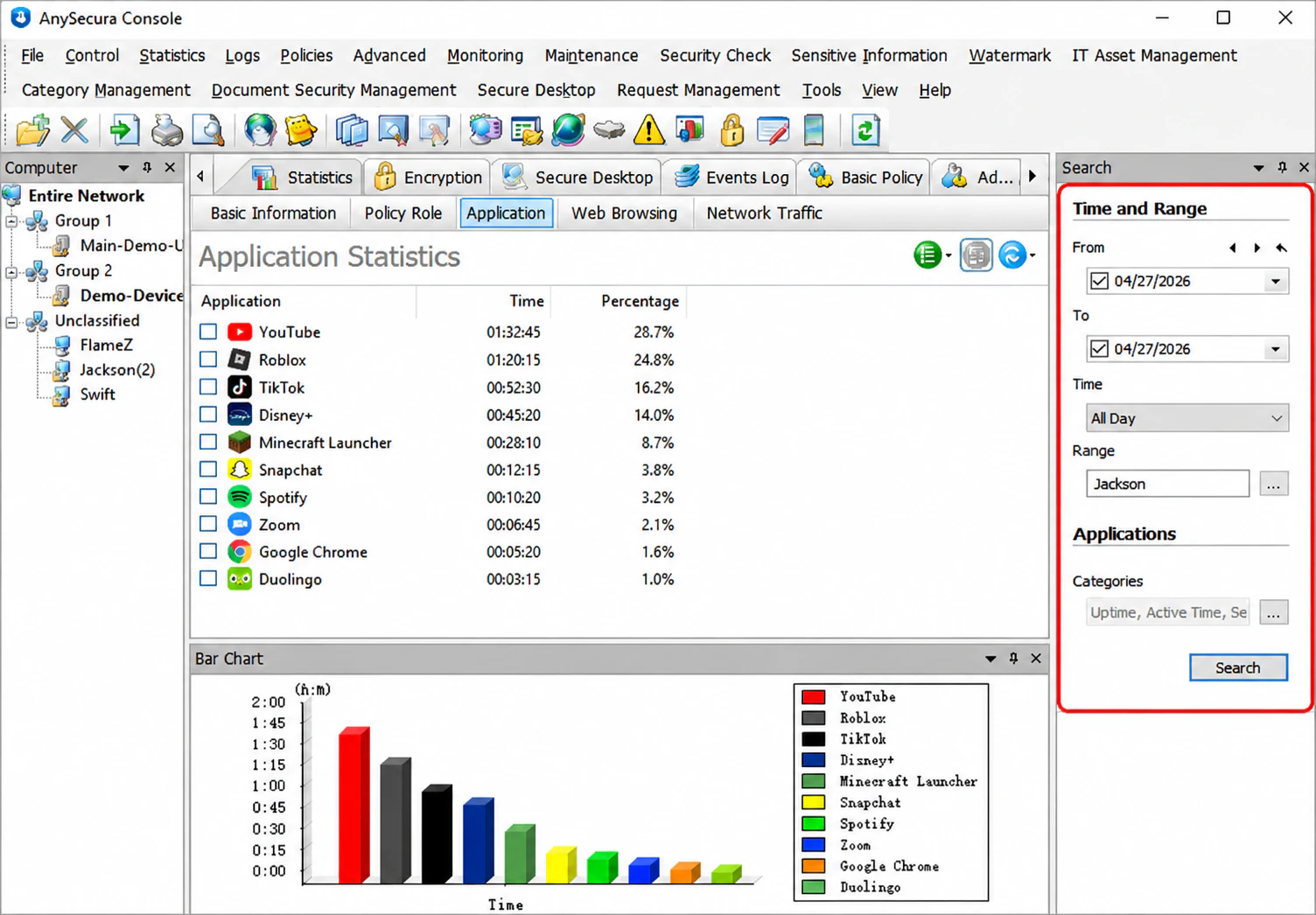Click the yellow Snapchat legend swatch
Screen dimensions: 1316x915
pyautogui.click(x=814, y=802)
